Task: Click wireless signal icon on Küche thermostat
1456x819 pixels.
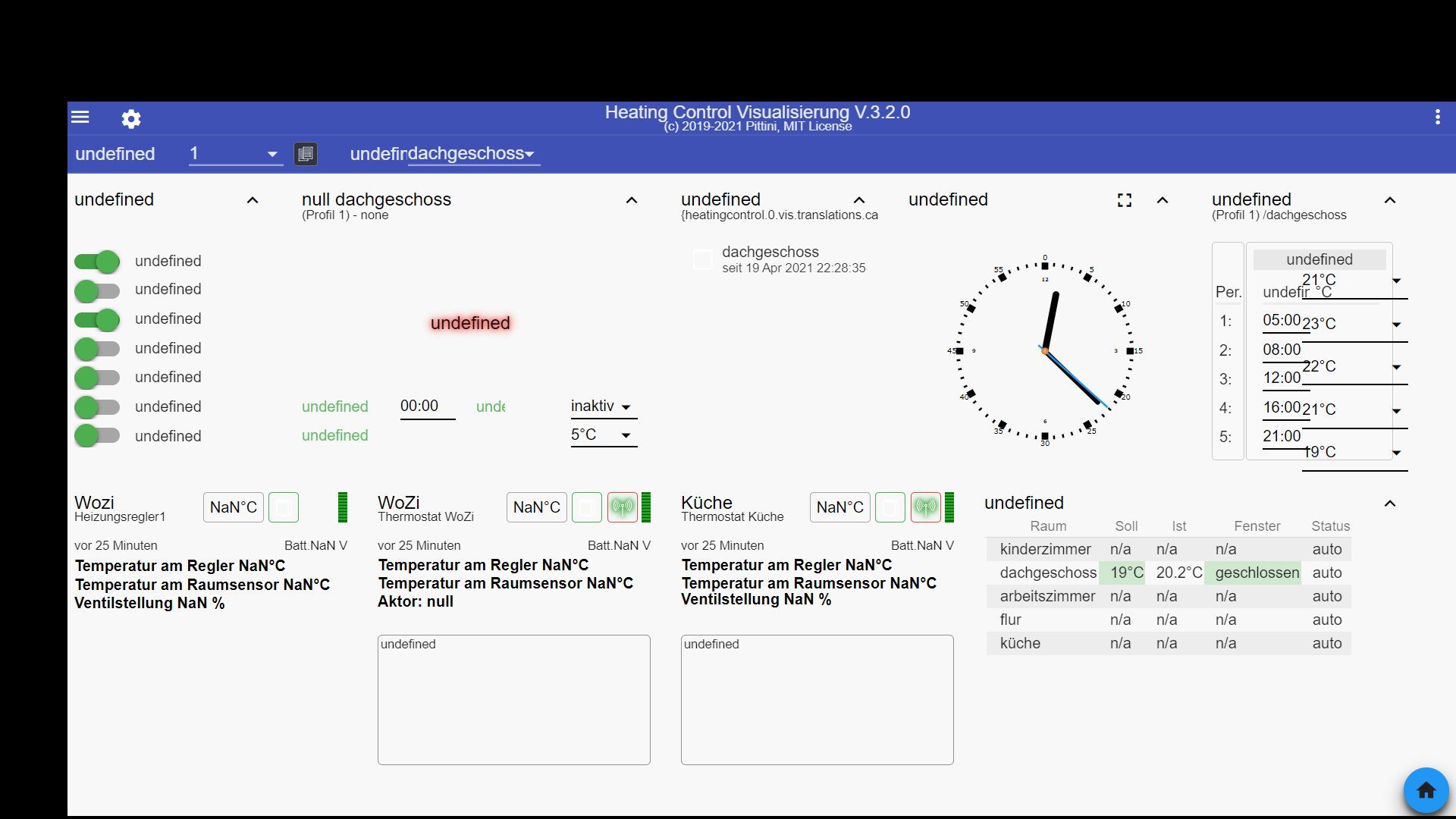Action: [925, 507]
